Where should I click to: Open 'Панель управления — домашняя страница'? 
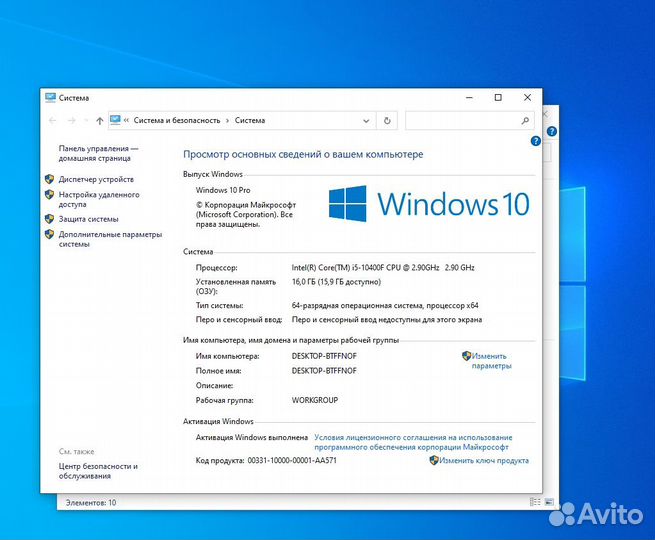(98, 153)
